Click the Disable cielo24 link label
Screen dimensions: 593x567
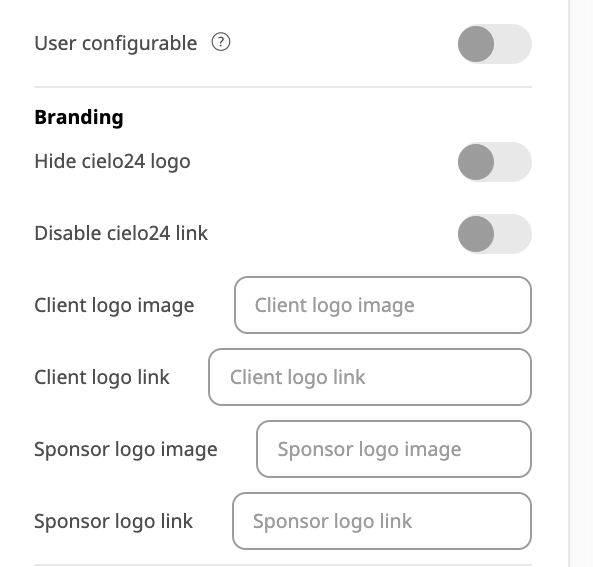point(121,233)
